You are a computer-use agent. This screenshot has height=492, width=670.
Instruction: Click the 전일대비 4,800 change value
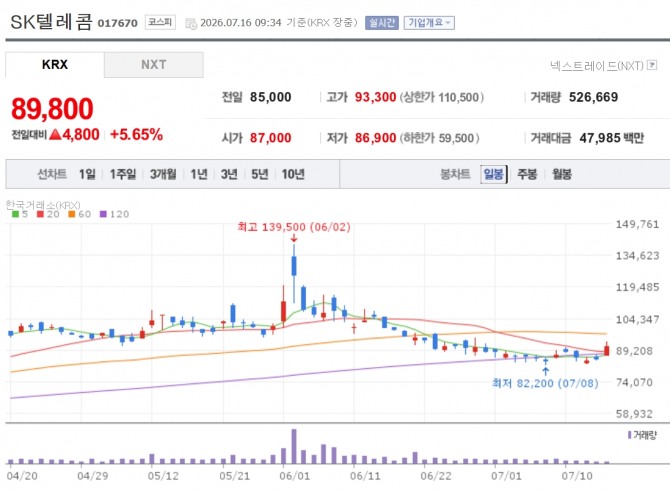pos(55,135)
